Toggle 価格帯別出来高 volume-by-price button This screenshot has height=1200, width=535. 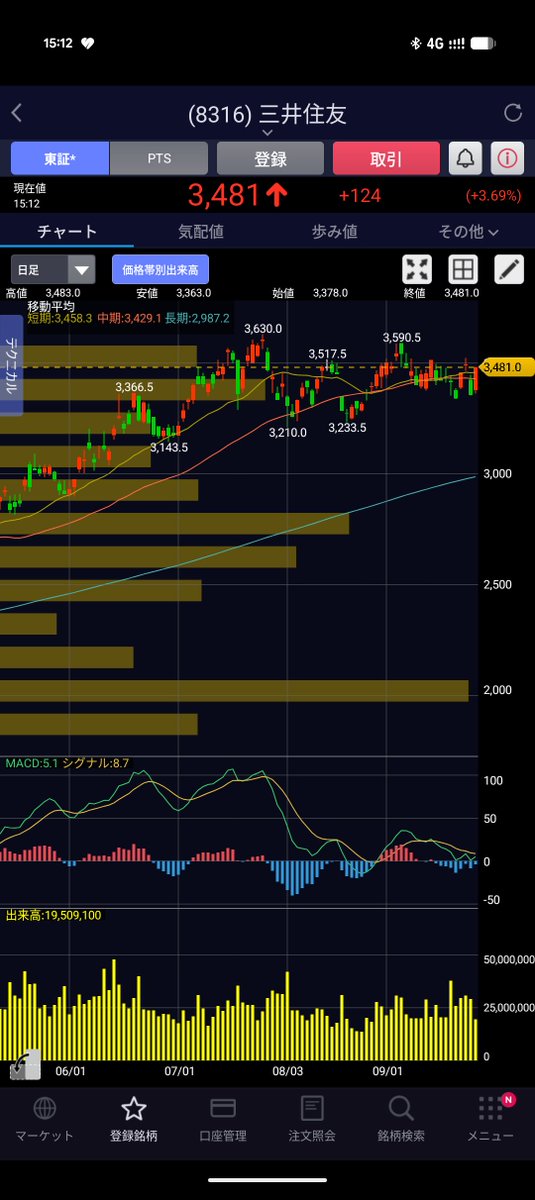pyautogui.click(x=160, y=268)
